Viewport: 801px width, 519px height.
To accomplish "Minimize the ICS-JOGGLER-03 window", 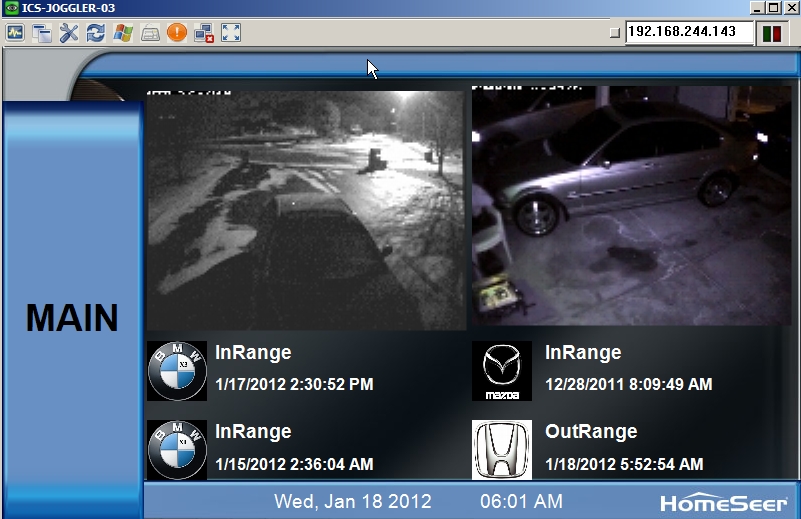I will [x=757, y=8].
